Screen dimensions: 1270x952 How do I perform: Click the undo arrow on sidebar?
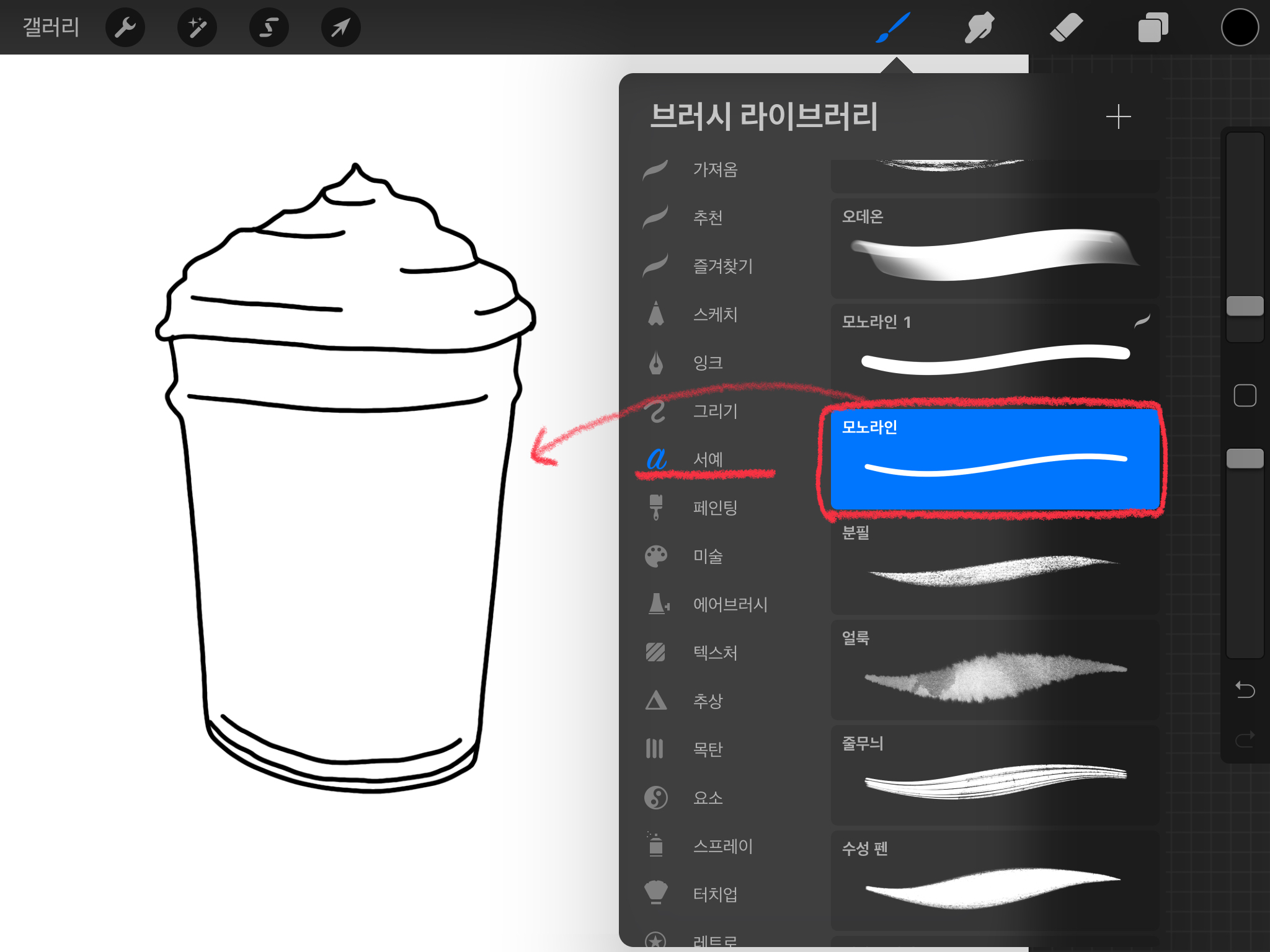[x=1245, y=689]
